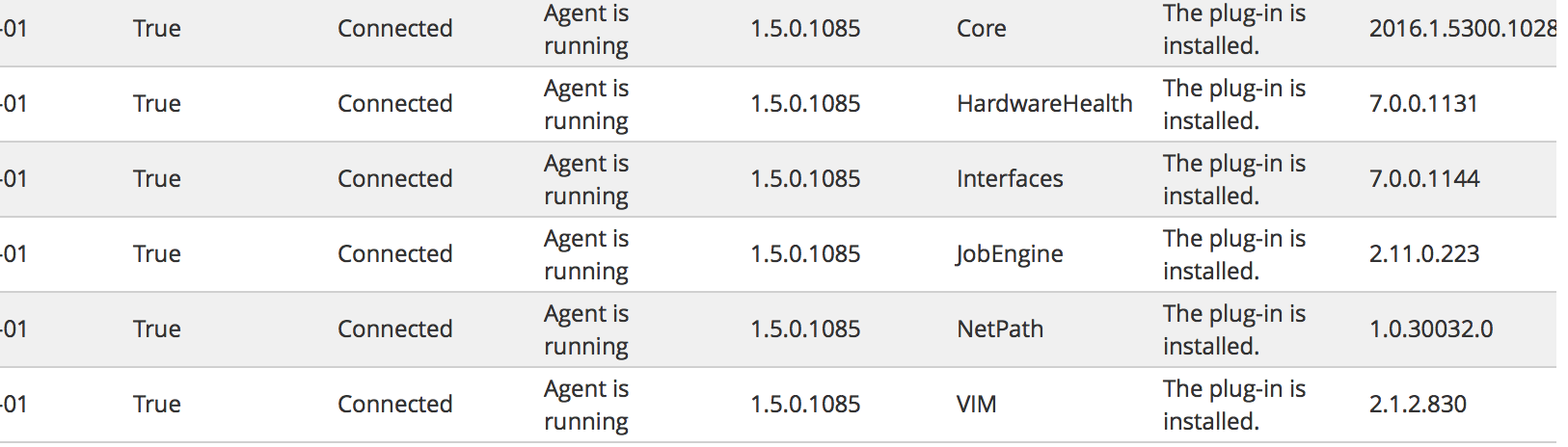1568x447 pixels.
Task: Click The plug-in is installed in the HardwareHealth row
Action: coord(1234,104)
